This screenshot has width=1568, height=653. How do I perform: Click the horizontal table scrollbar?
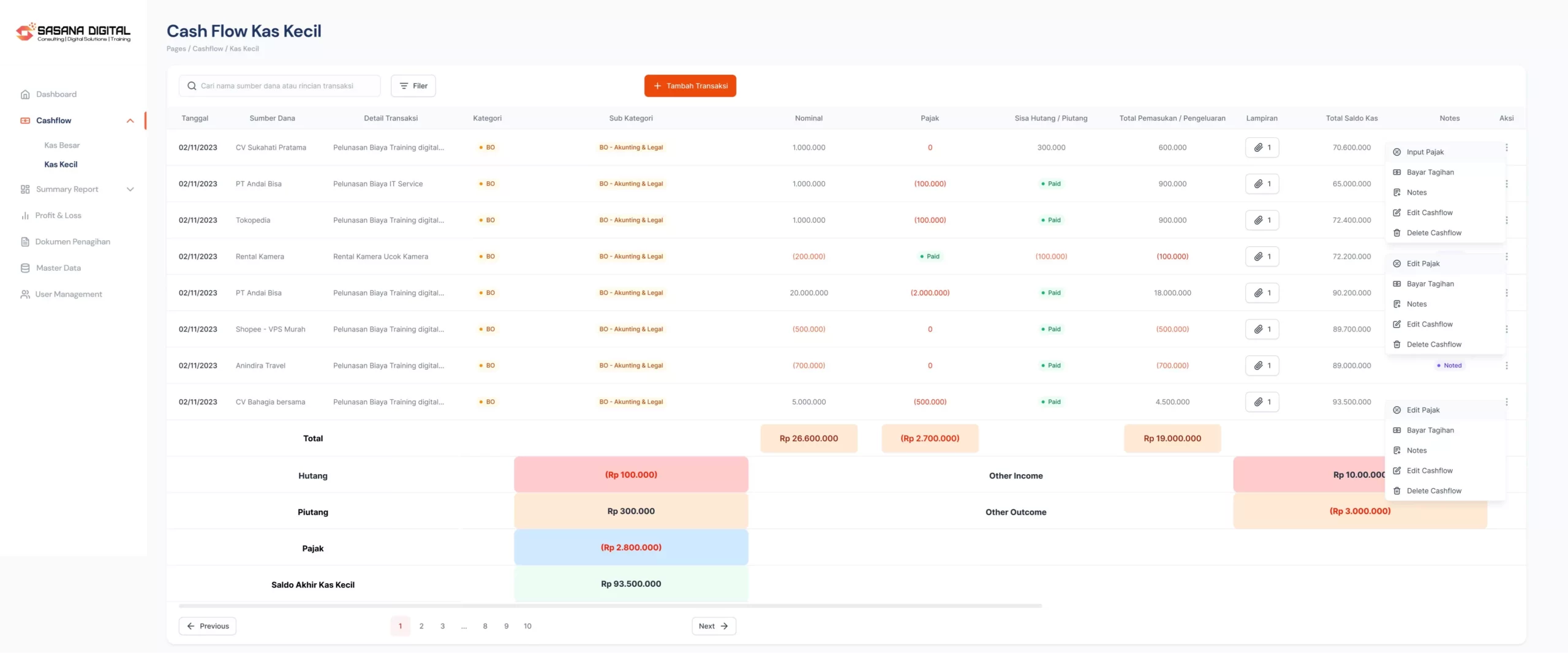[610, 606]
